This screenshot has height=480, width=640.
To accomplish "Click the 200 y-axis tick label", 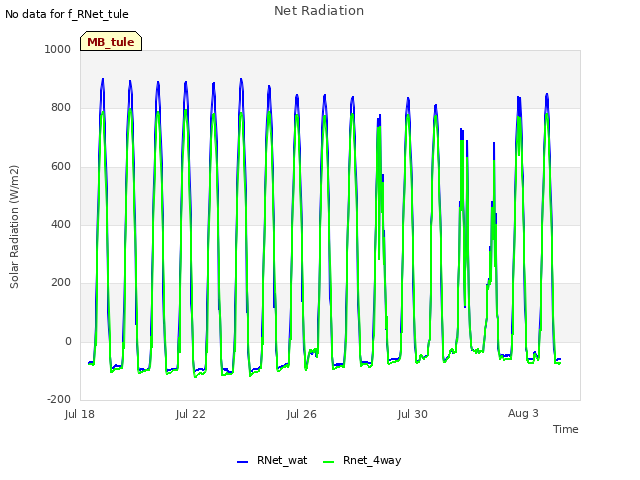I will 61,282.
